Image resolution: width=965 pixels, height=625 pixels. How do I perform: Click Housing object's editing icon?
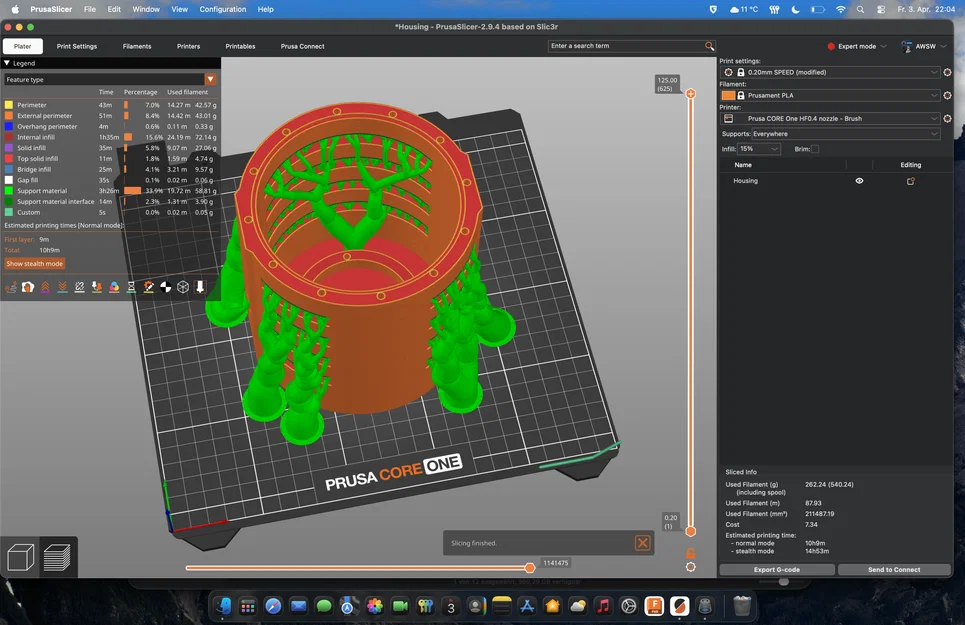click(x=910, y=181)
